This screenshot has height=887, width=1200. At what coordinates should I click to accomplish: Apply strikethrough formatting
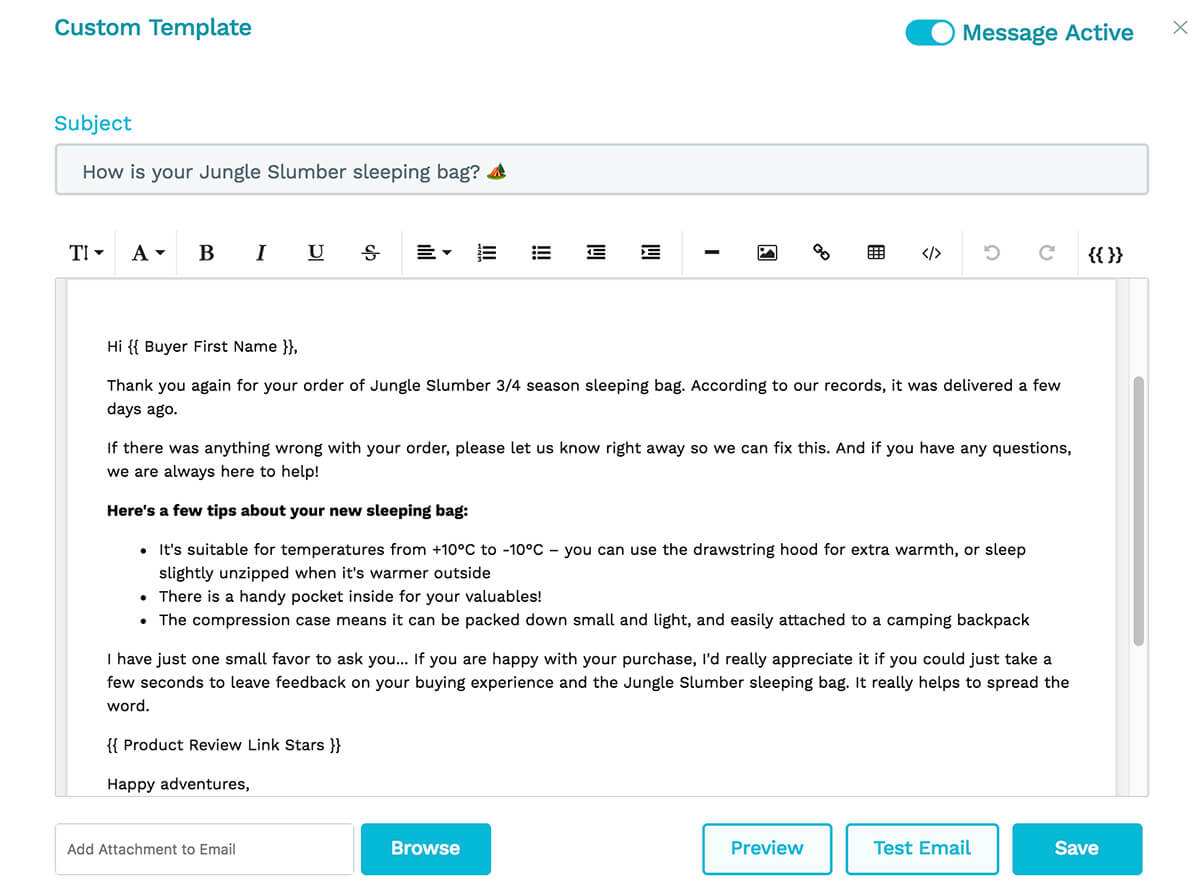(370, 253)
